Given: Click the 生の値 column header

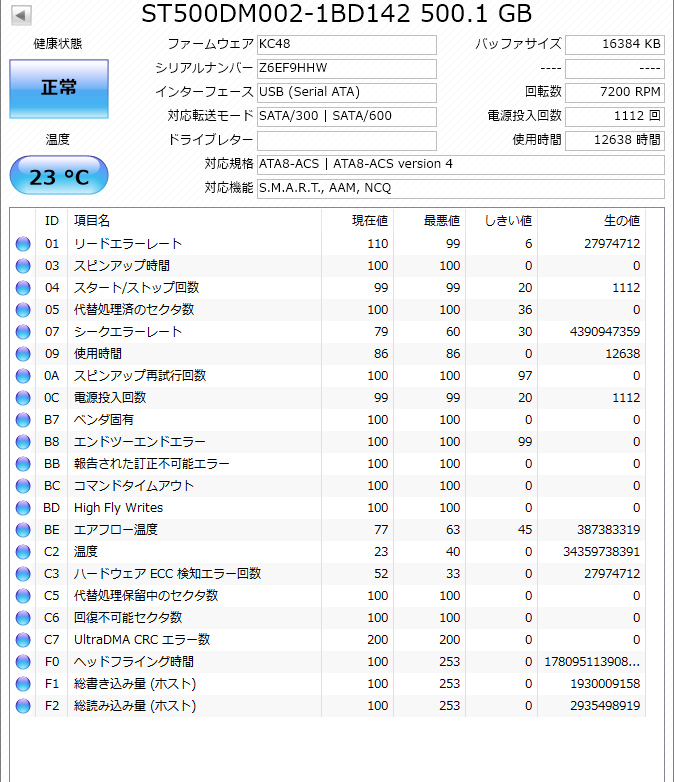Looking at the screenshot, I should [x=621, y=220].
